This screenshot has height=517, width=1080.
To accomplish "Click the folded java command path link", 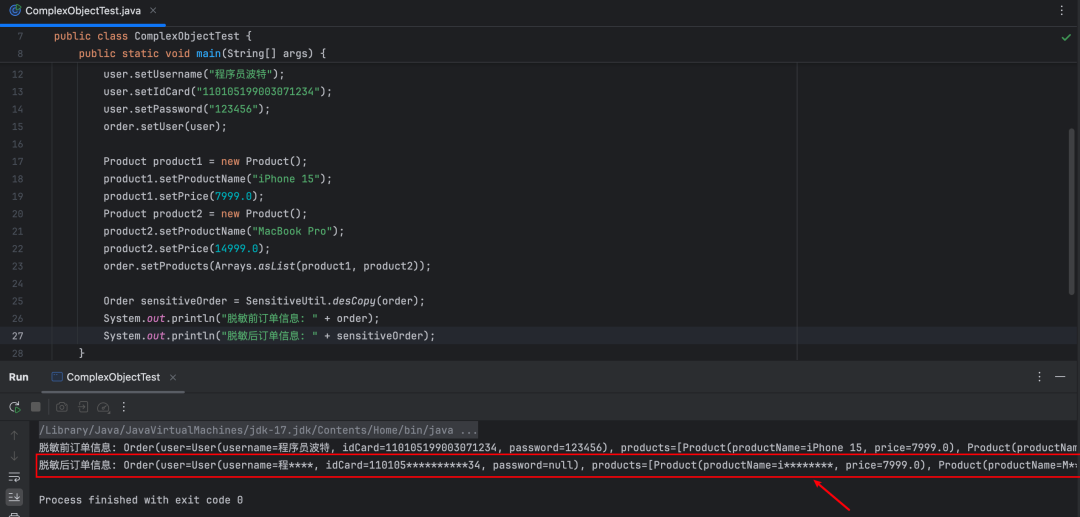I will 258,430.
